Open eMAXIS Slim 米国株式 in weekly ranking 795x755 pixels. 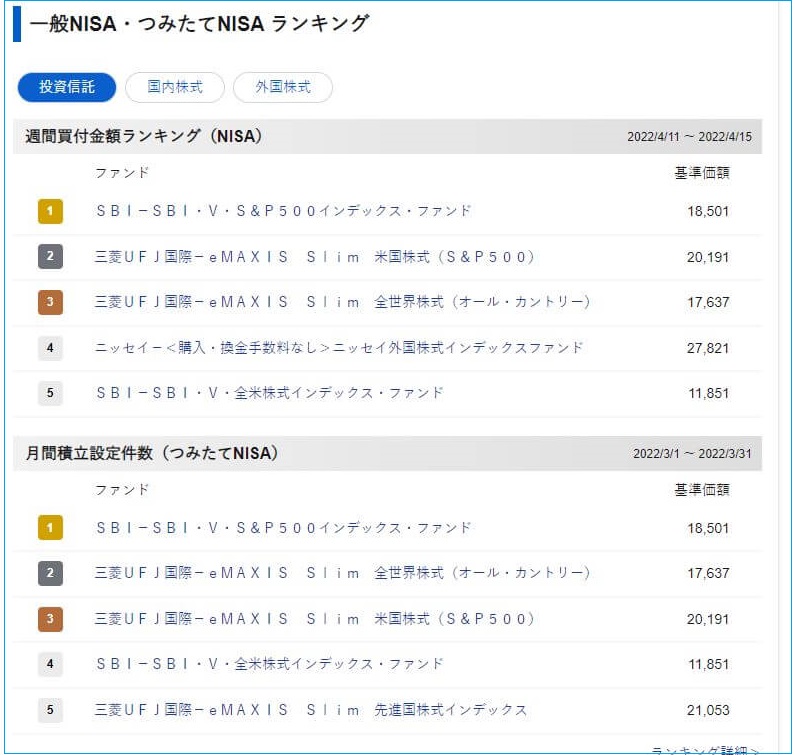[315, 257]
